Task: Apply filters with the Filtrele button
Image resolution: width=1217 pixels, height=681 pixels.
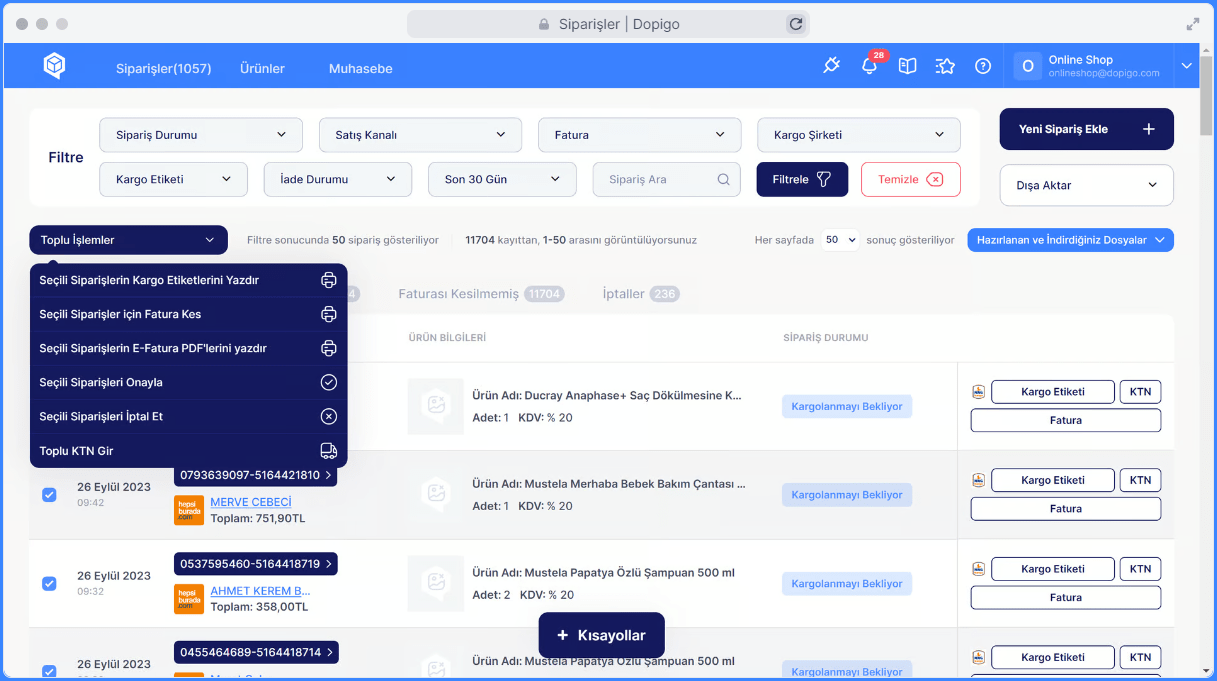Action: point(802,180)
